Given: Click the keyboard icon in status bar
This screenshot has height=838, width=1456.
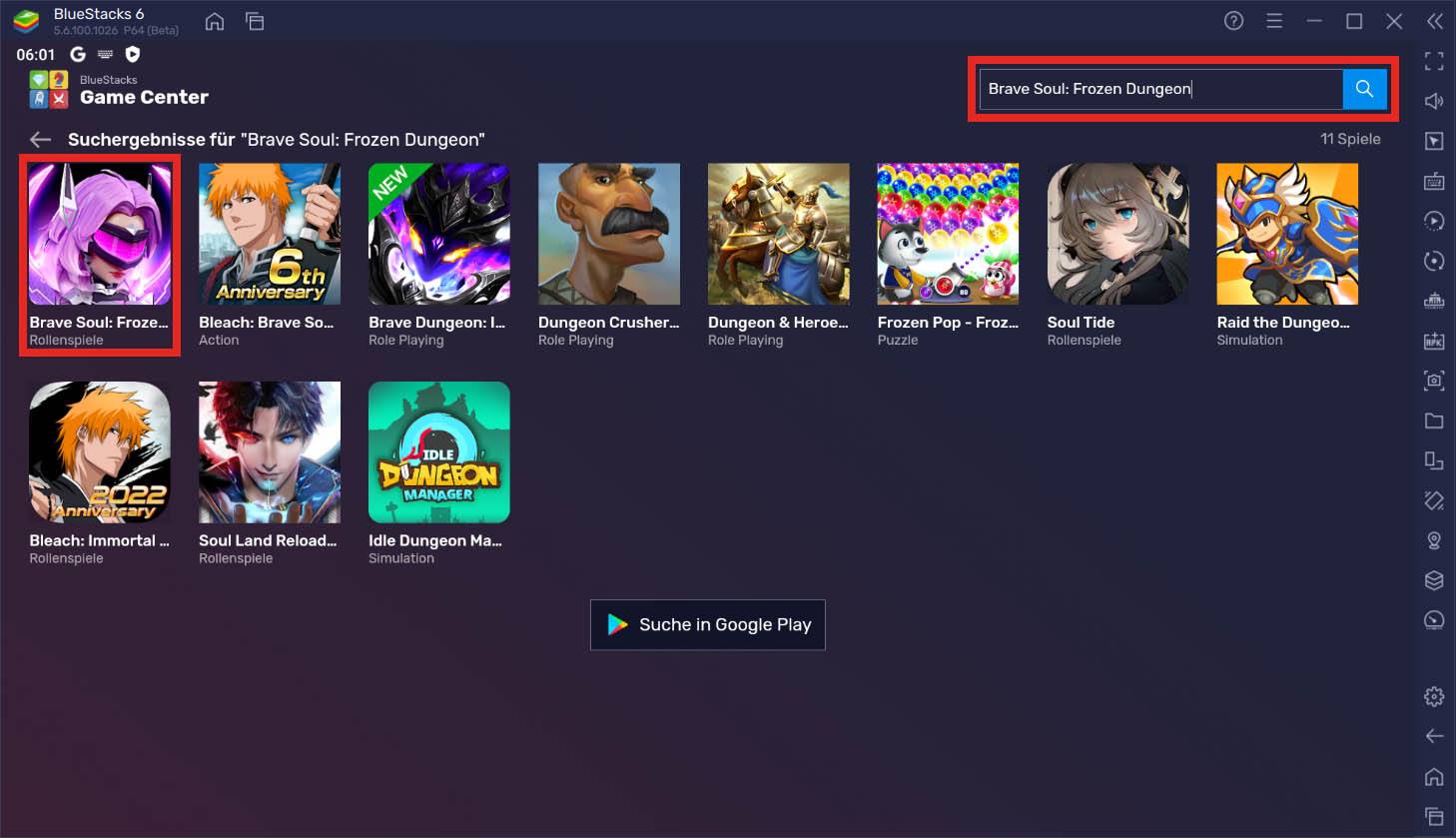Looking at the screenshot, I should 105,54.
